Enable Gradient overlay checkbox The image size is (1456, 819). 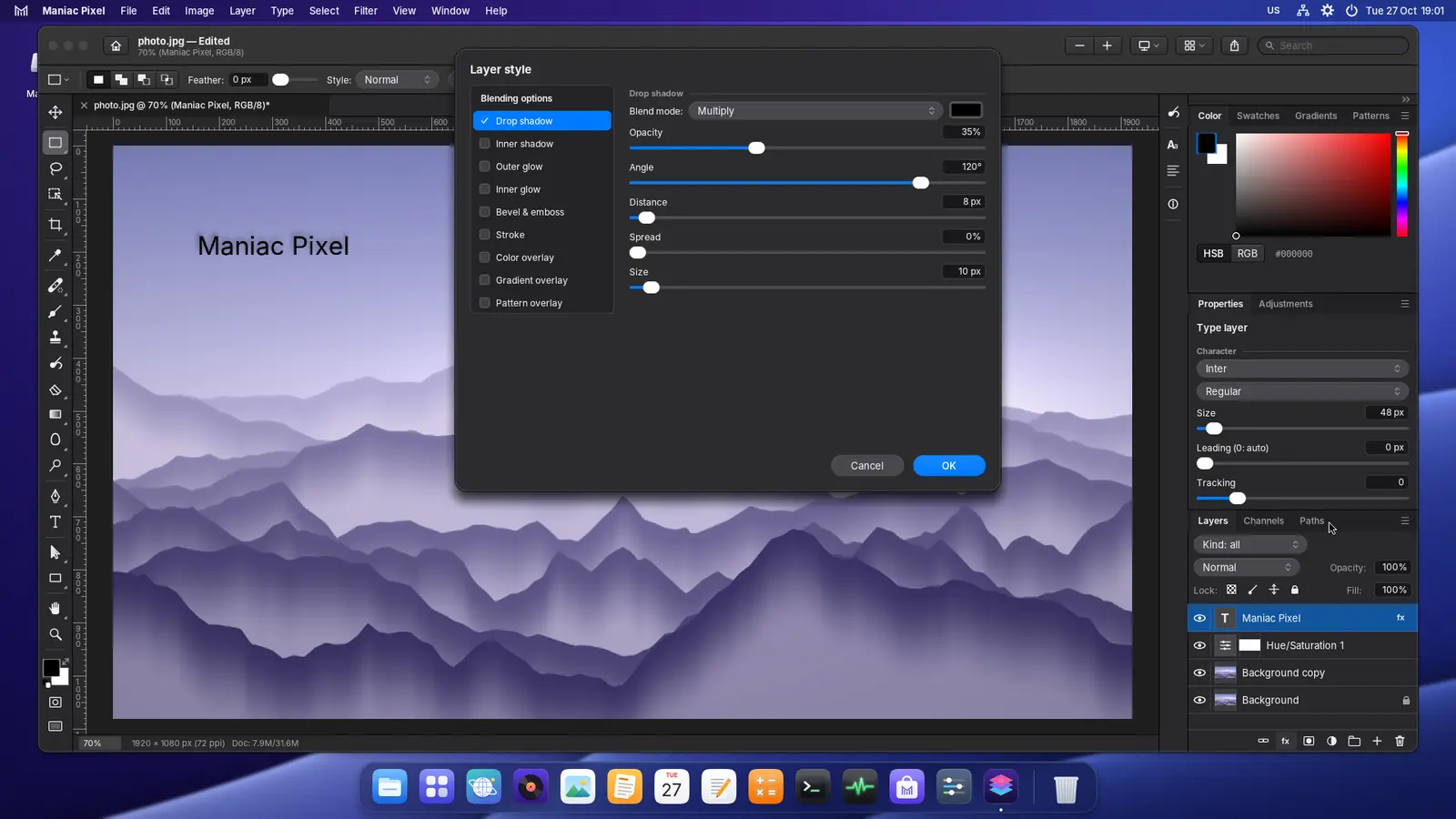coord(485,280)
